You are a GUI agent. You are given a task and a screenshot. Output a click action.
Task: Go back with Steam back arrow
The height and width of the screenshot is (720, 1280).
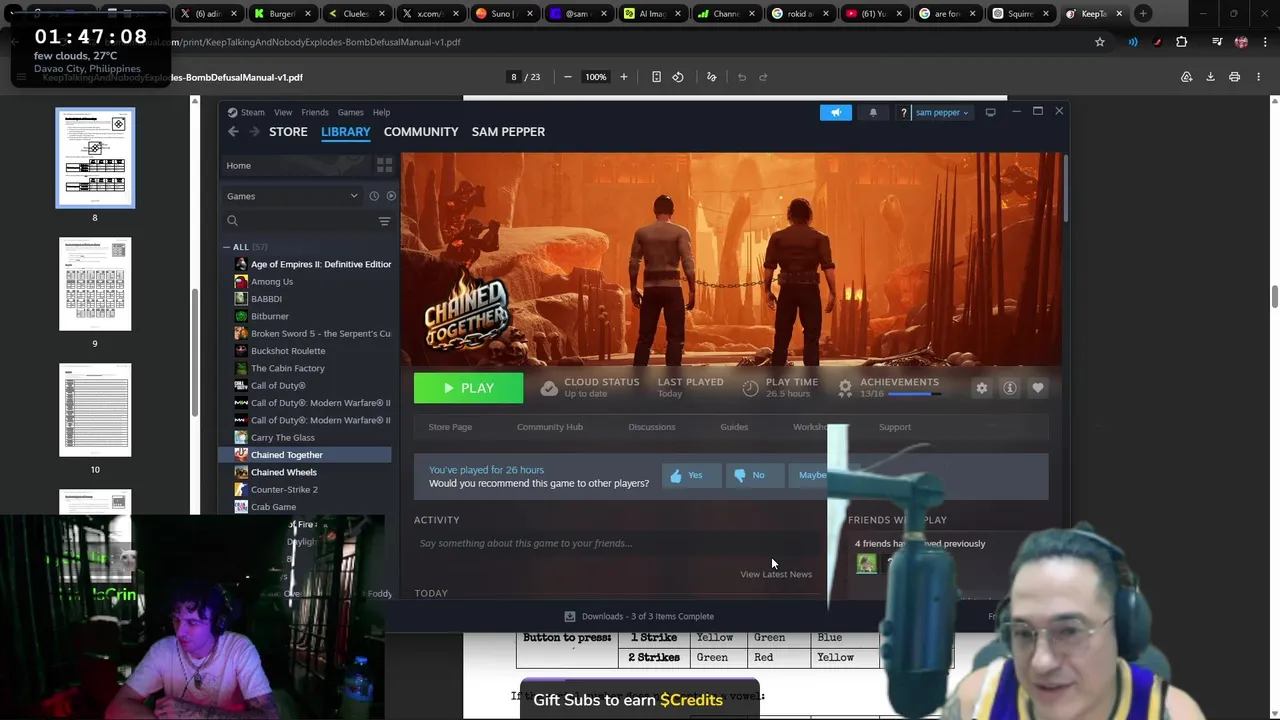click(x=233, y=131)
